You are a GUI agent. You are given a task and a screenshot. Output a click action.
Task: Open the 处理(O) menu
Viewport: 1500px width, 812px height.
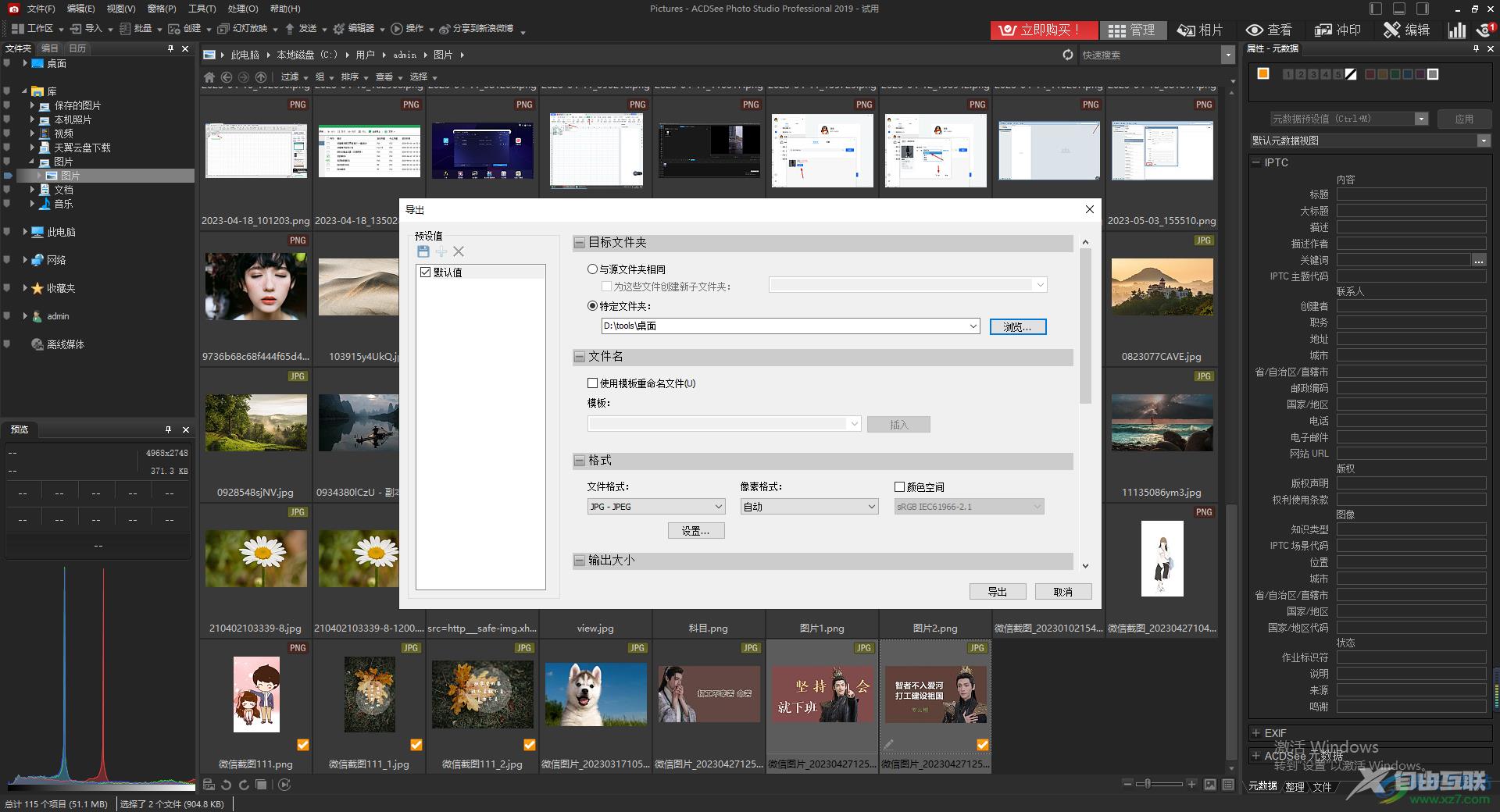242,9
